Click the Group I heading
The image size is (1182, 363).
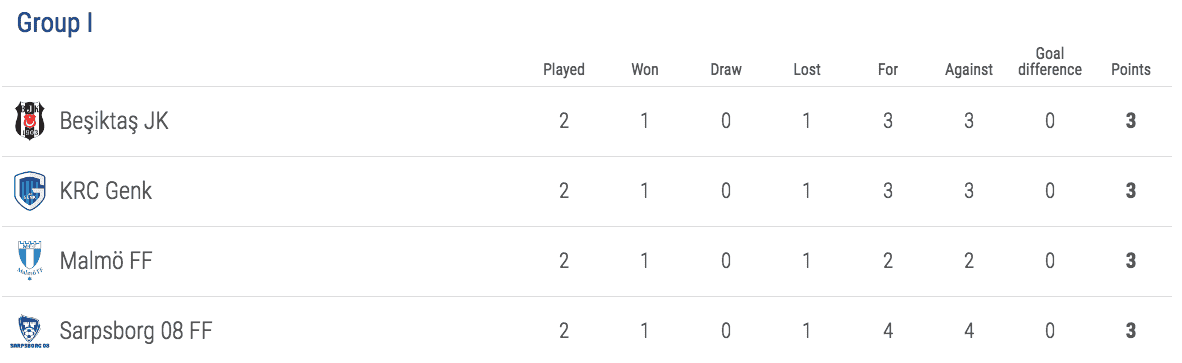[55, 23]
